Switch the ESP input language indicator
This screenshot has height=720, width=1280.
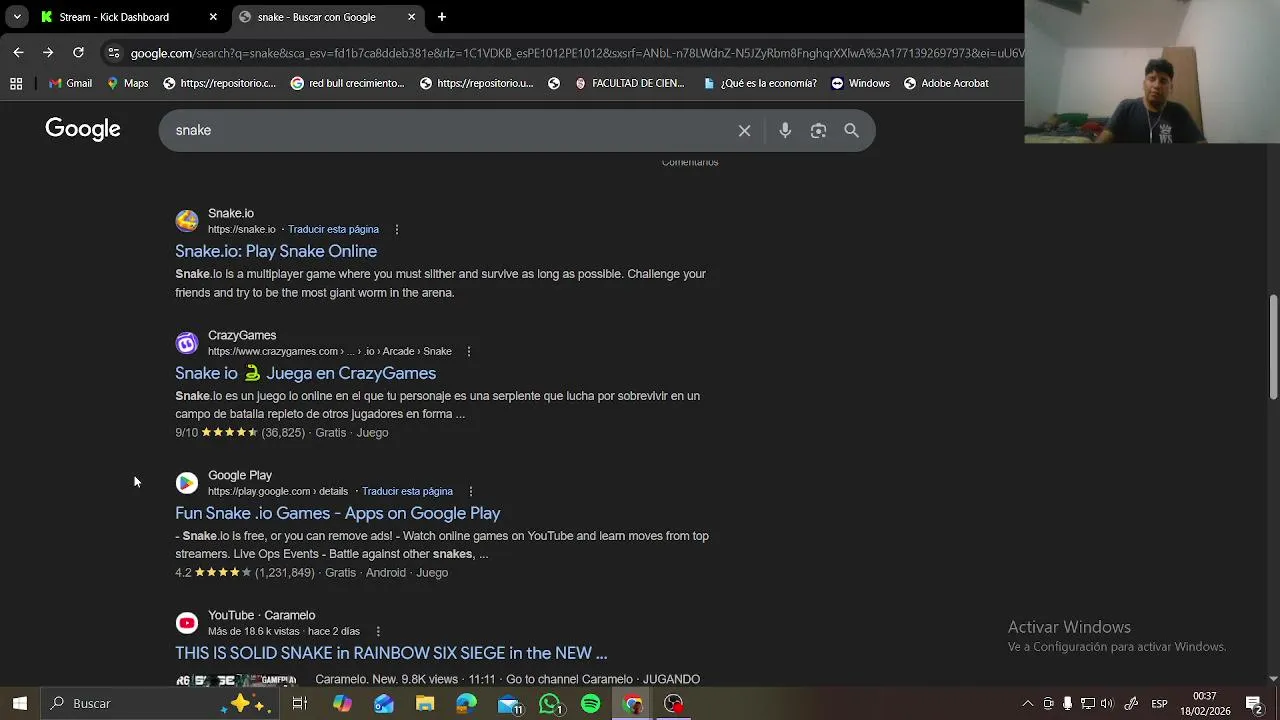coord(1159,703)
